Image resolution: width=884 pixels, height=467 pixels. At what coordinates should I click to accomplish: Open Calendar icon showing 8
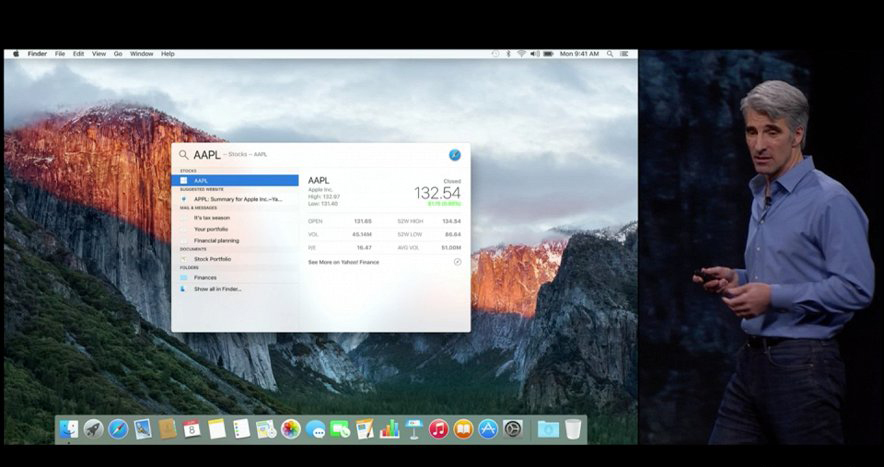pyautogui.click(x=192, y=429)
